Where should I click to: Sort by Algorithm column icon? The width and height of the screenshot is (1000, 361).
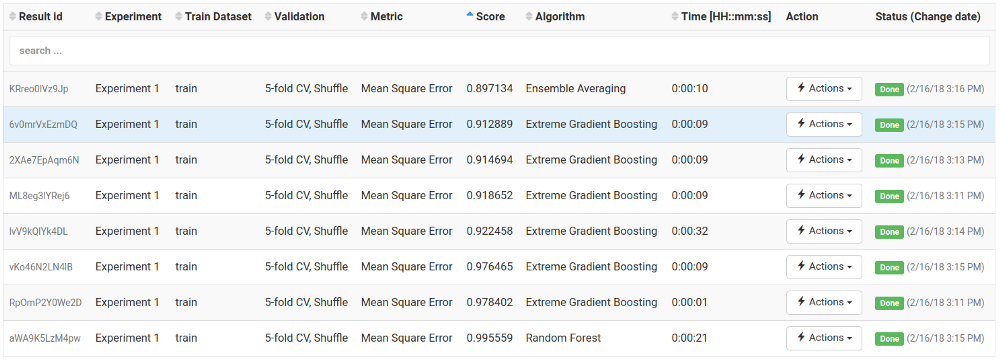[529, 17]
